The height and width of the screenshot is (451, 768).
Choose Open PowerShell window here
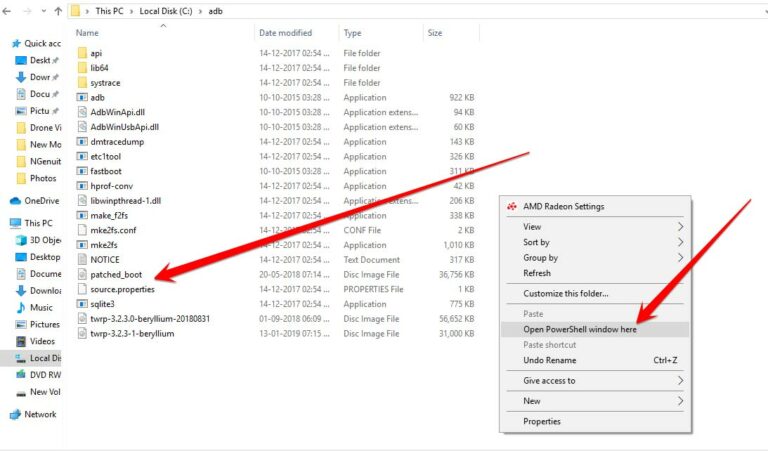point(580,329)
